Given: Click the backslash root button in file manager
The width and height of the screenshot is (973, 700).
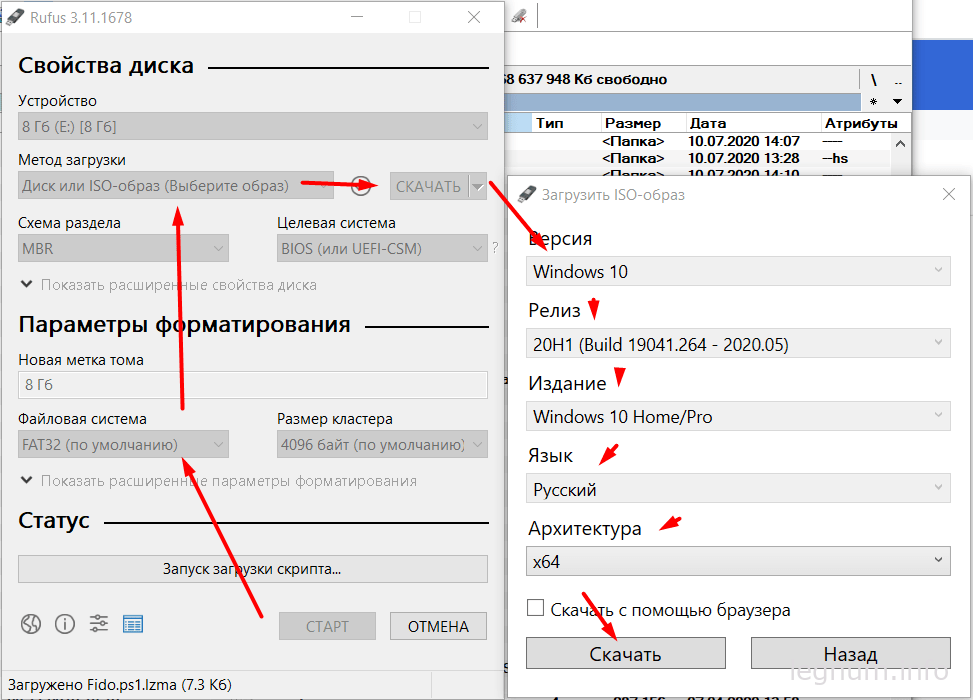Looking at the screenshot, I should tap(874, 80).
